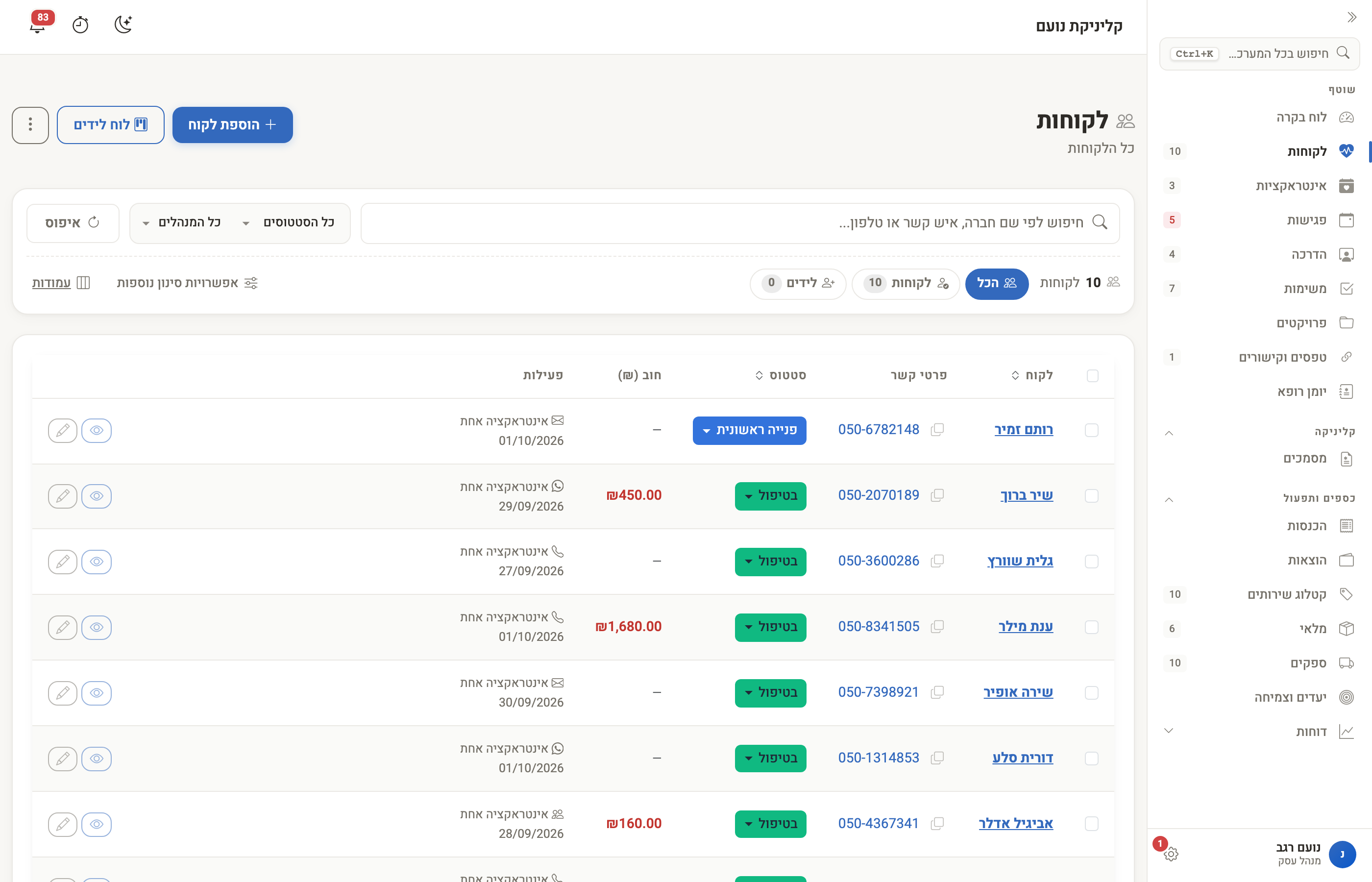Switch to לידים filter tab
The height and width of the screenshot is (882, 1372).
(798, 284)
